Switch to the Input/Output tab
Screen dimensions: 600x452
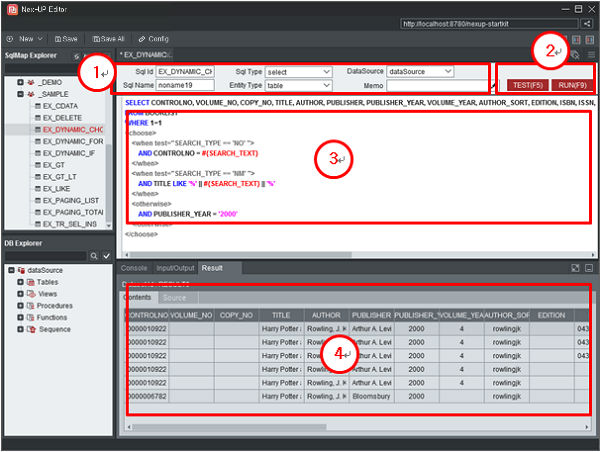pyautogui.click(x=175, y=268)
